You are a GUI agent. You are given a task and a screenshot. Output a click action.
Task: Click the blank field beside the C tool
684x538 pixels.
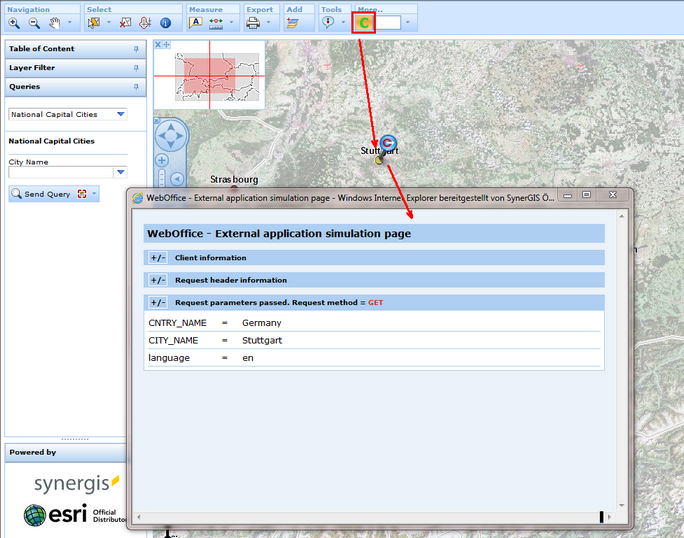388,23
